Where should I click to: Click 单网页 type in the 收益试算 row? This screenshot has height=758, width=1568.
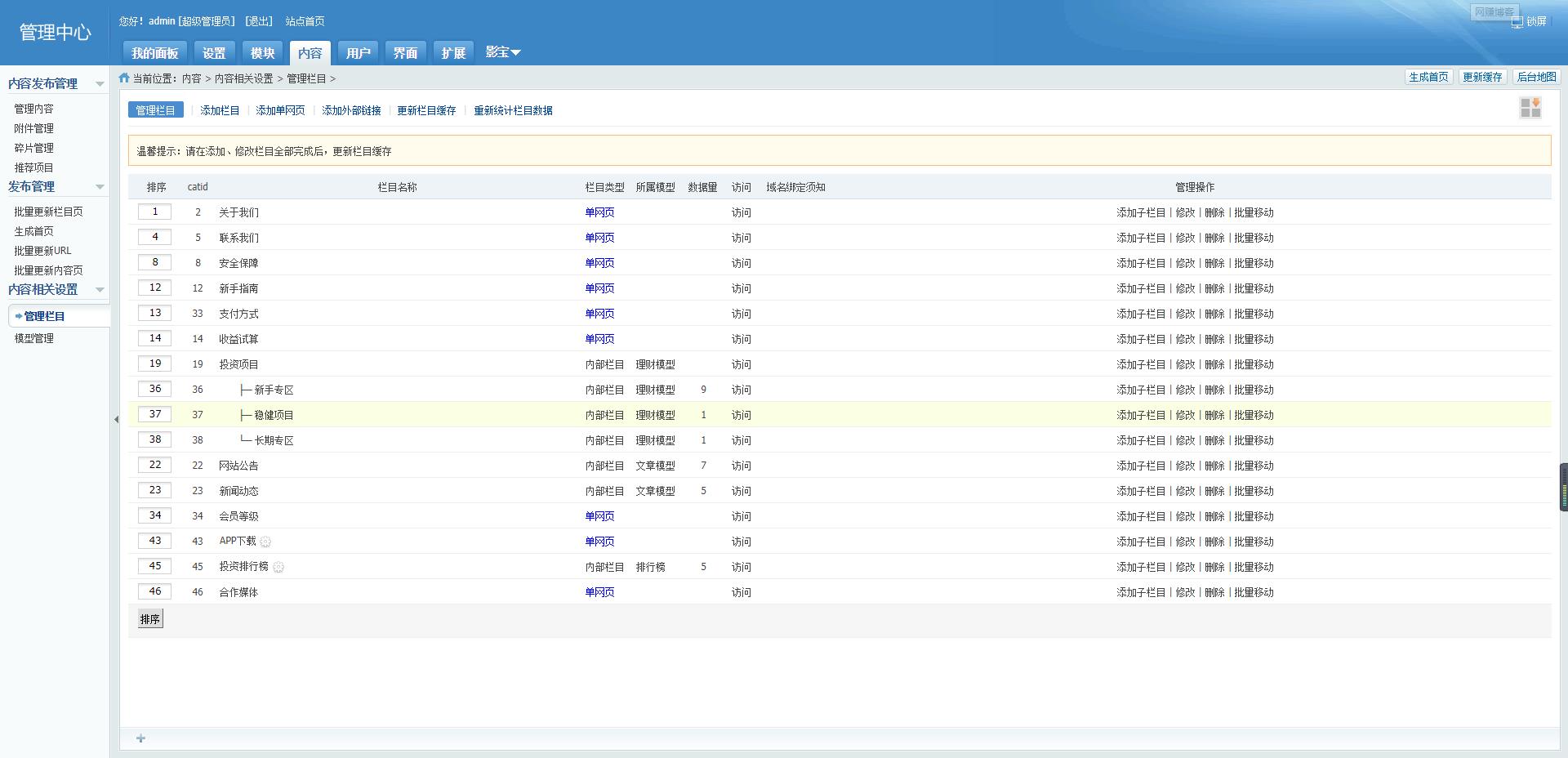[599, 339]
